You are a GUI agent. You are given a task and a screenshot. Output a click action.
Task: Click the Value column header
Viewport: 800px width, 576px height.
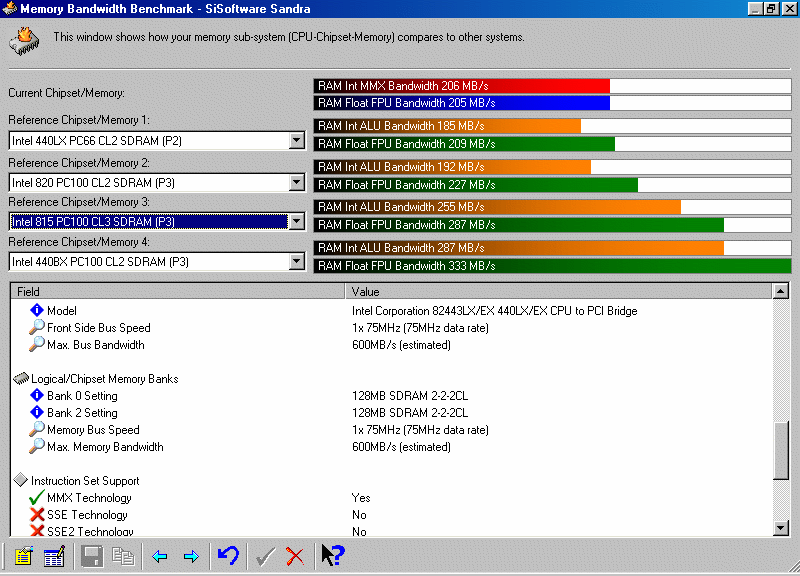[x=559, y=291]
